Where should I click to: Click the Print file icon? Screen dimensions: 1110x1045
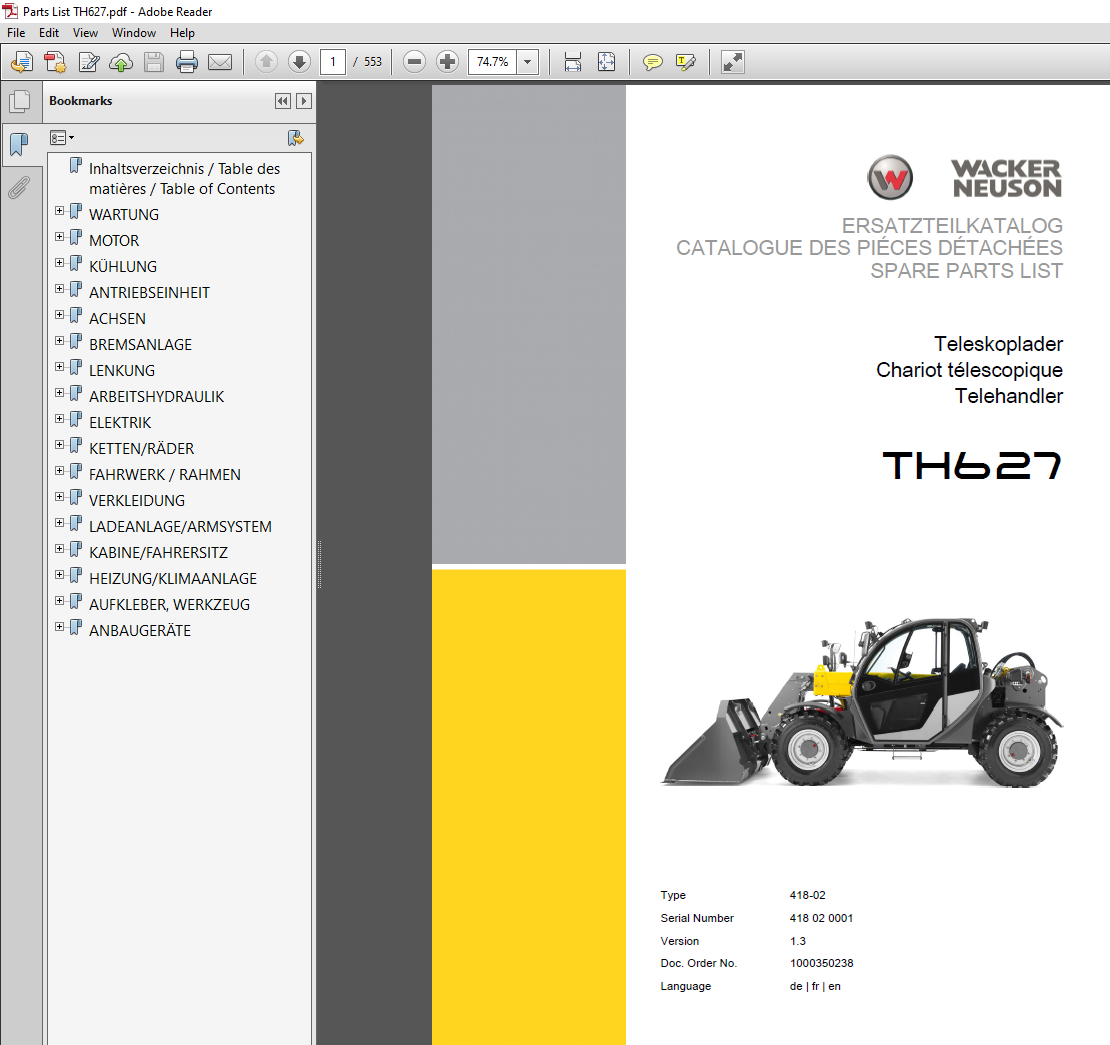click(x=187, y=62)
